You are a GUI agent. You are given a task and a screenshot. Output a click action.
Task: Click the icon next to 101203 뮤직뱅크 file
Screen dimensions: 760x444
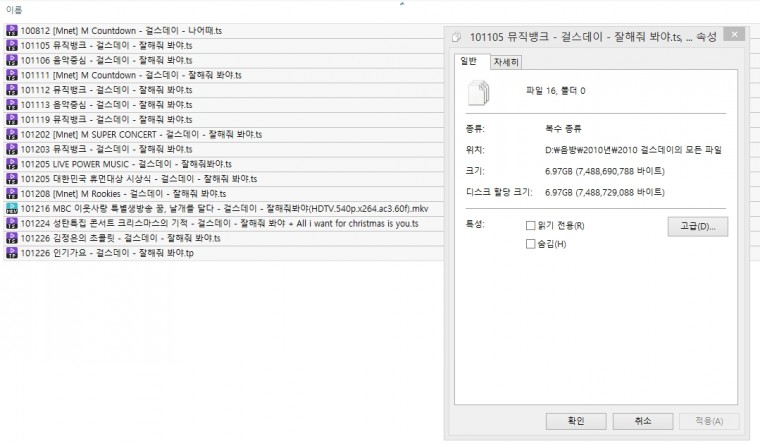(x=12, y=149)
